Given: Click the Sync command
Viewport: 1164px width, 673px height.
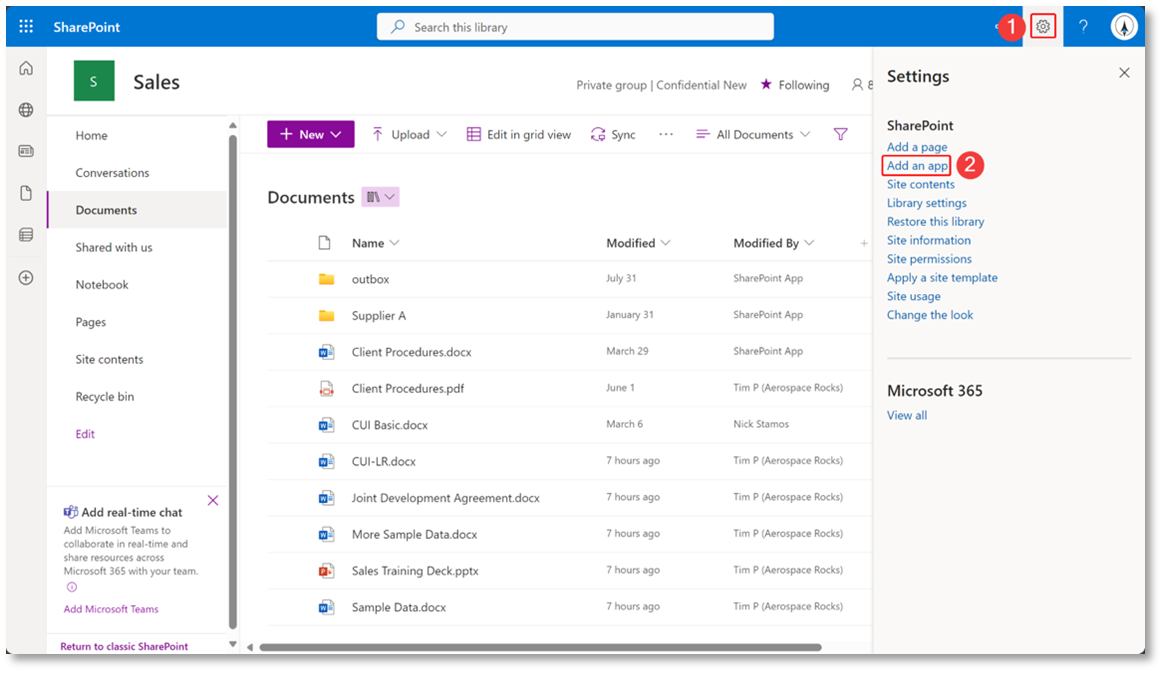Looking at the screenshot, I should [613, 134].
